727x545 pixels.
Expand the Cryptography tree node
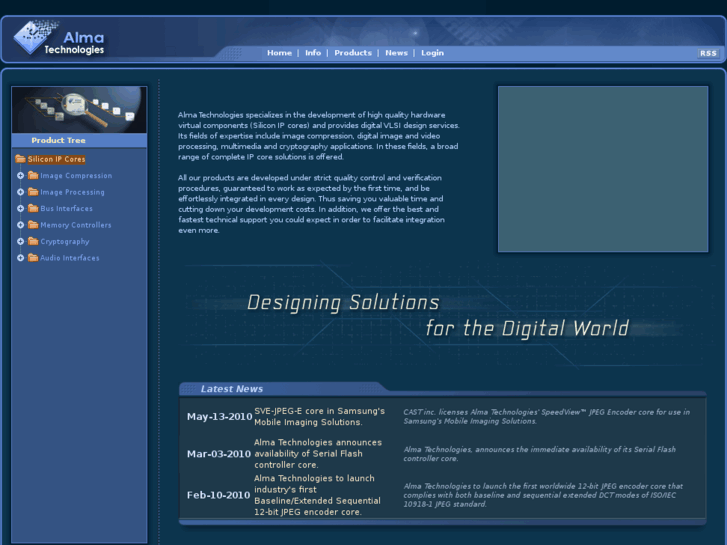pos(20,242)
